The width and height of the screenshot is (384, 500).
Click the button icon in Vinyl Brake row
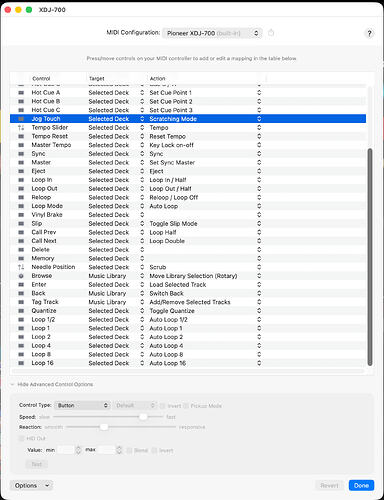(x=21, y=215)
